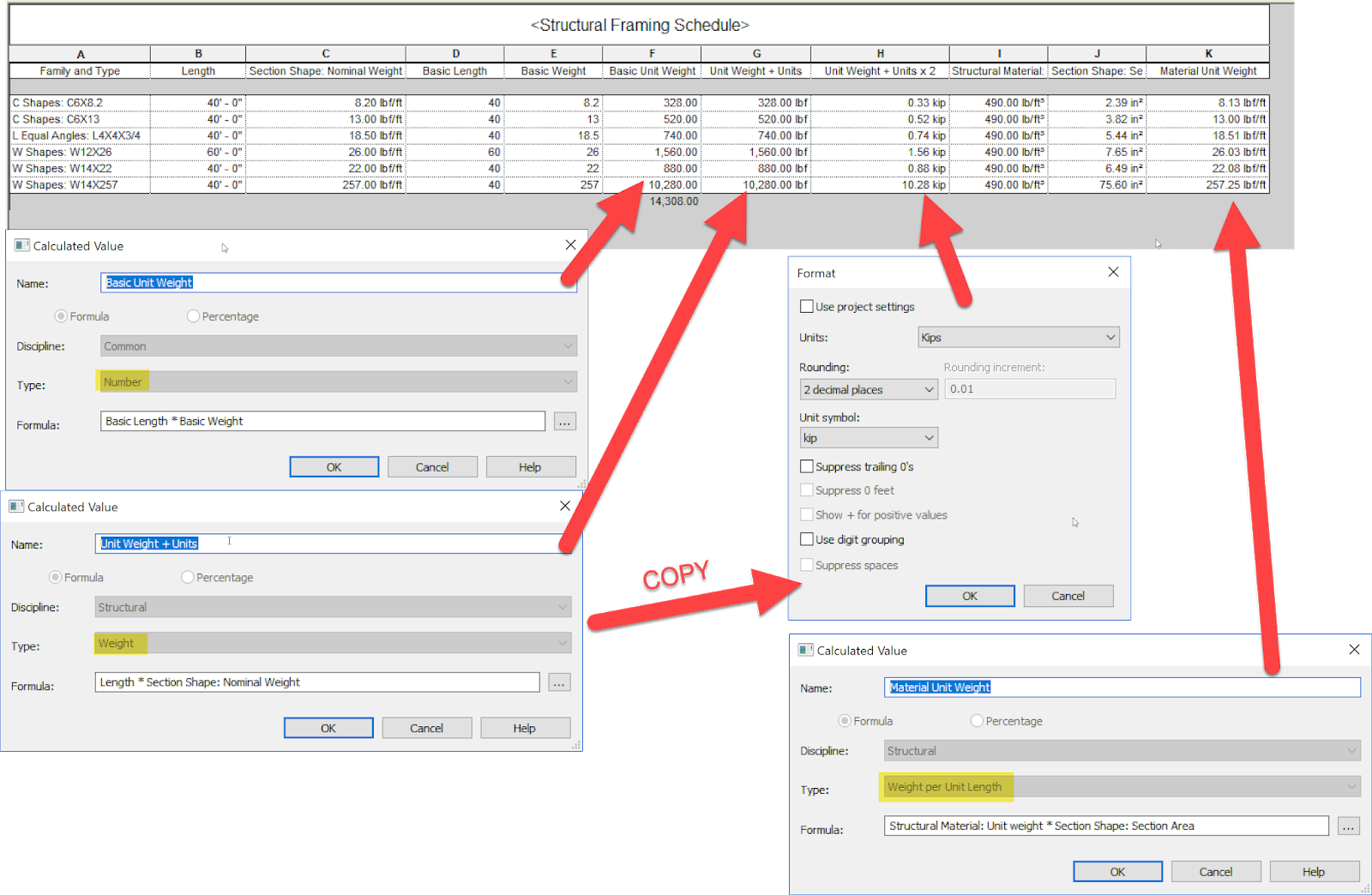Image resolution: width=1372 pixels, height=895 pixels.
Task: Enable the Use project settings checkbox
Action: [806, 306]
